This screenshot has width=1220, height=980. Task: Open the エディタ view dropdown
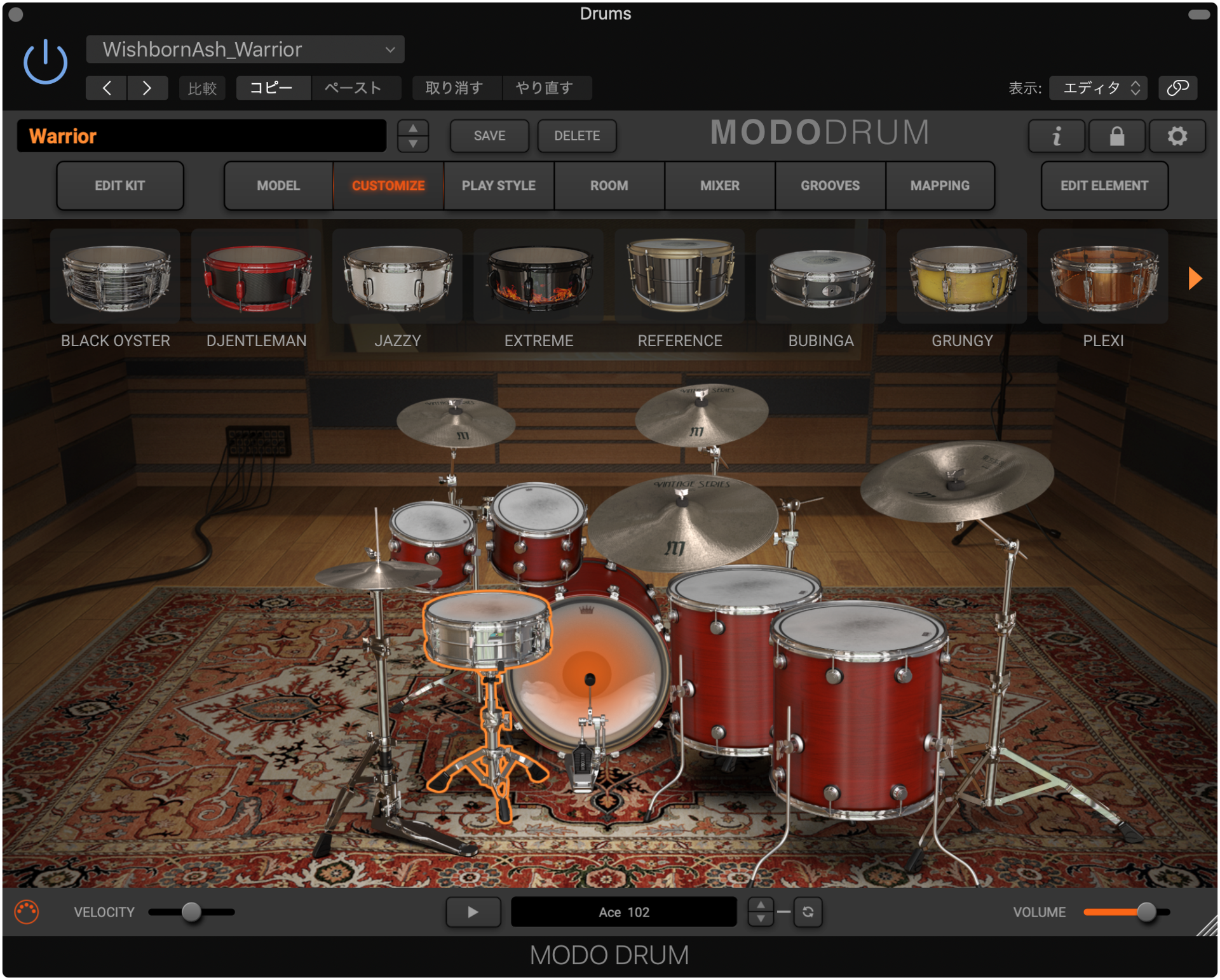coord(1098,88)
